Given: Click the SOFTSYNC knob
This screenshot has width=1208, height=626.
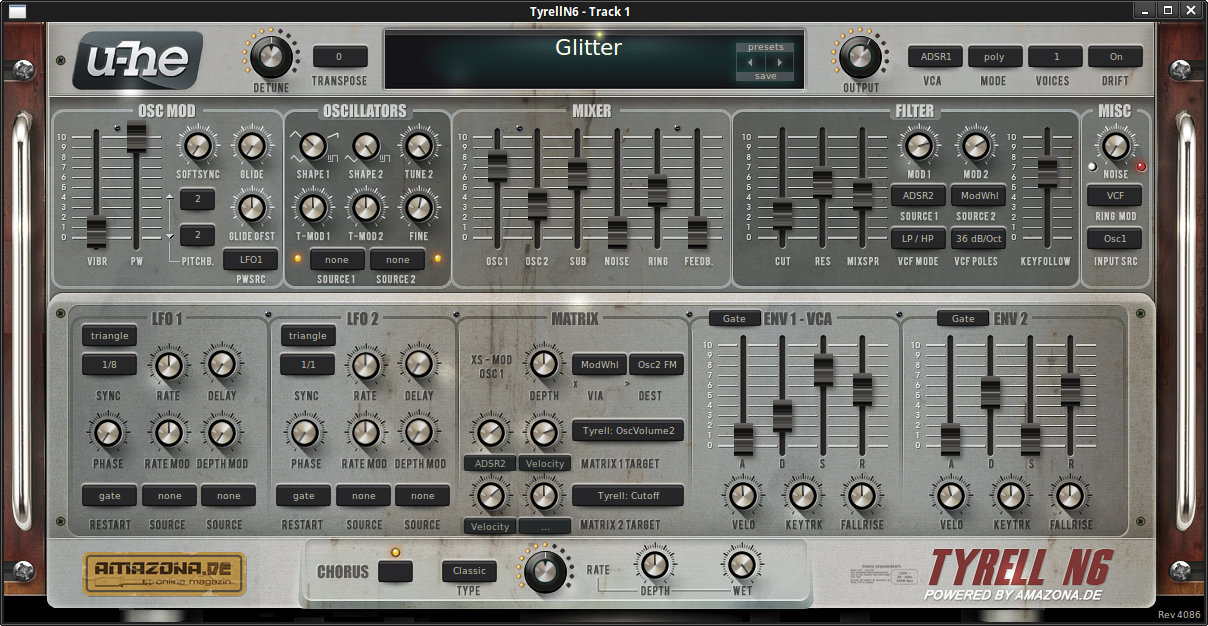Looking at the screenshot, I should point(198,147).
